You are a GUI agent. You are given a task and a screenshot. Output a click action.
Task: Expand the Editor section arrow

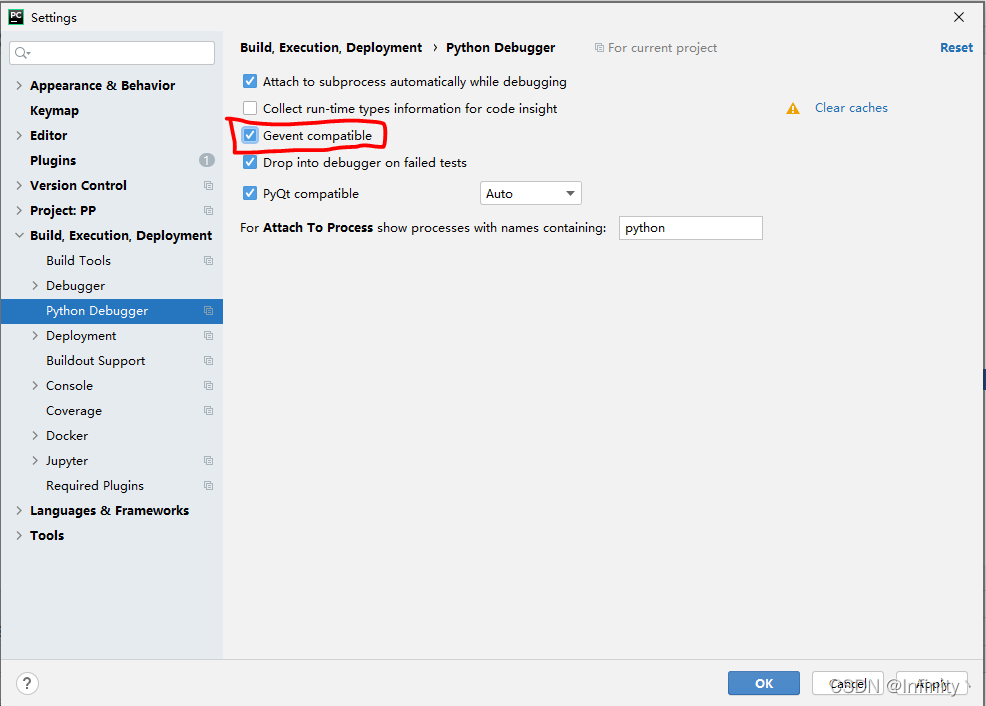point(19,135)
